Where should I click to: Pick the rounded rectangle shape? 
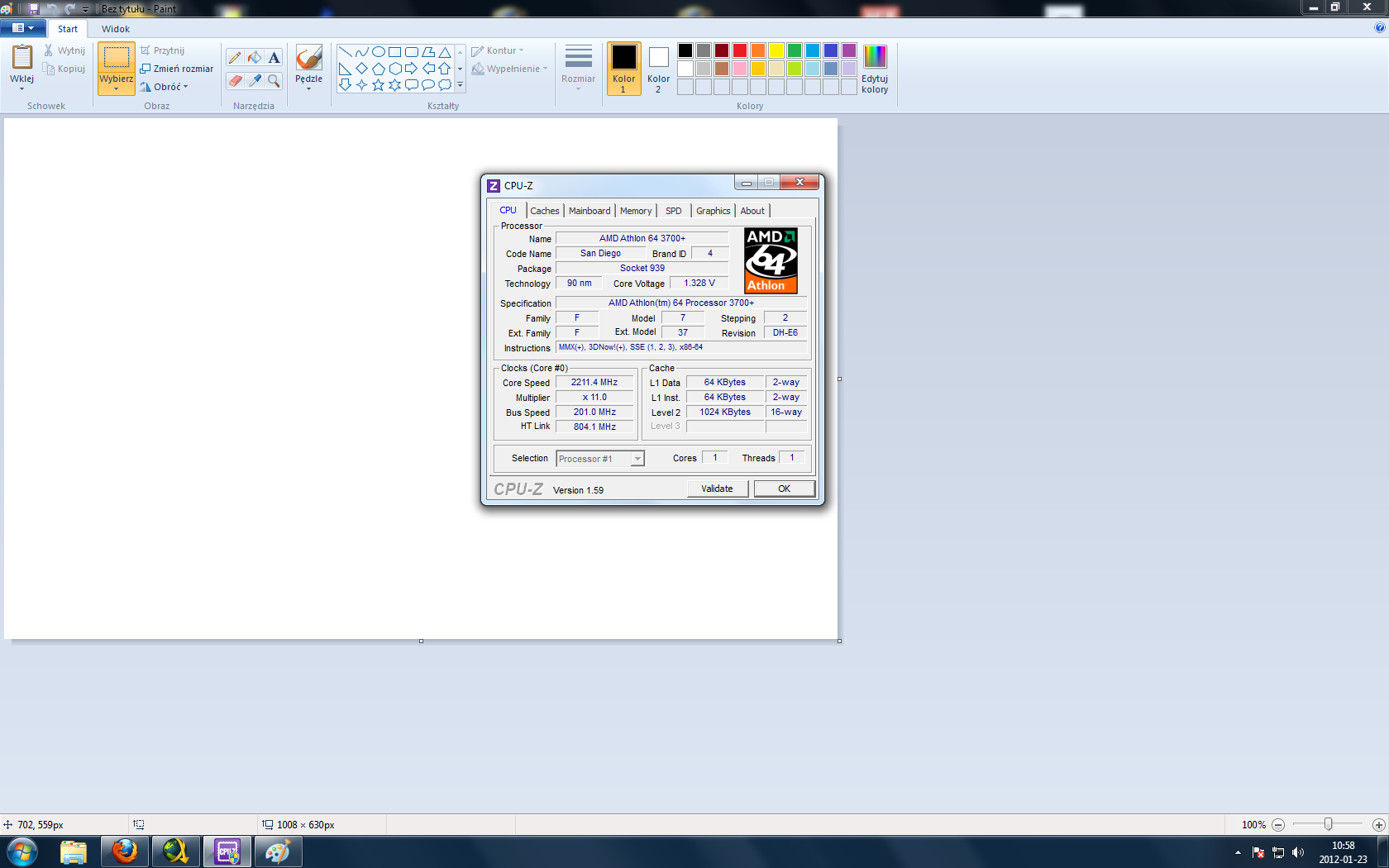click(412, 52)
